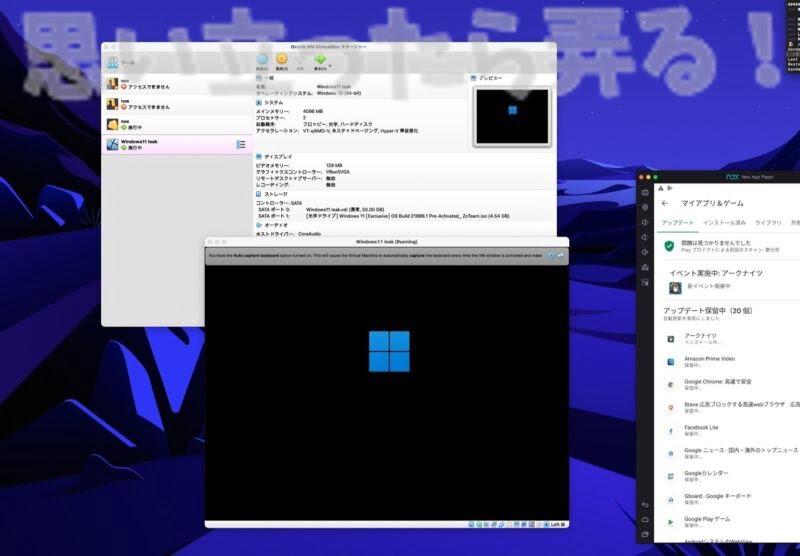Viewport: 800px width, 556px height.
Task: Switch to the Updates (アップデート) tab
Action: click(678, 223)
